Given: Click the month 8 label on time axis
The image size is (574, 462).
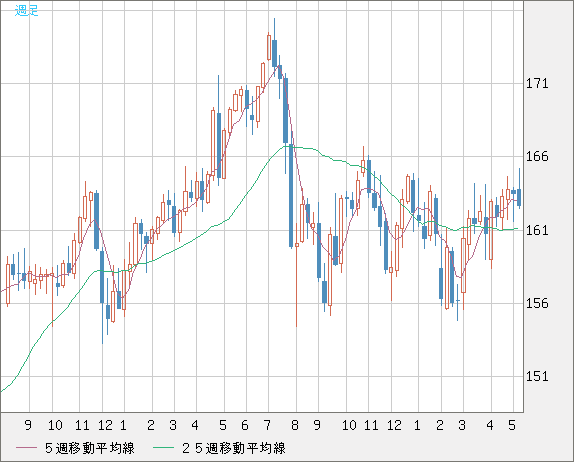Looking at the screenshot, I should pyautogui.click(x=295, y=425).
